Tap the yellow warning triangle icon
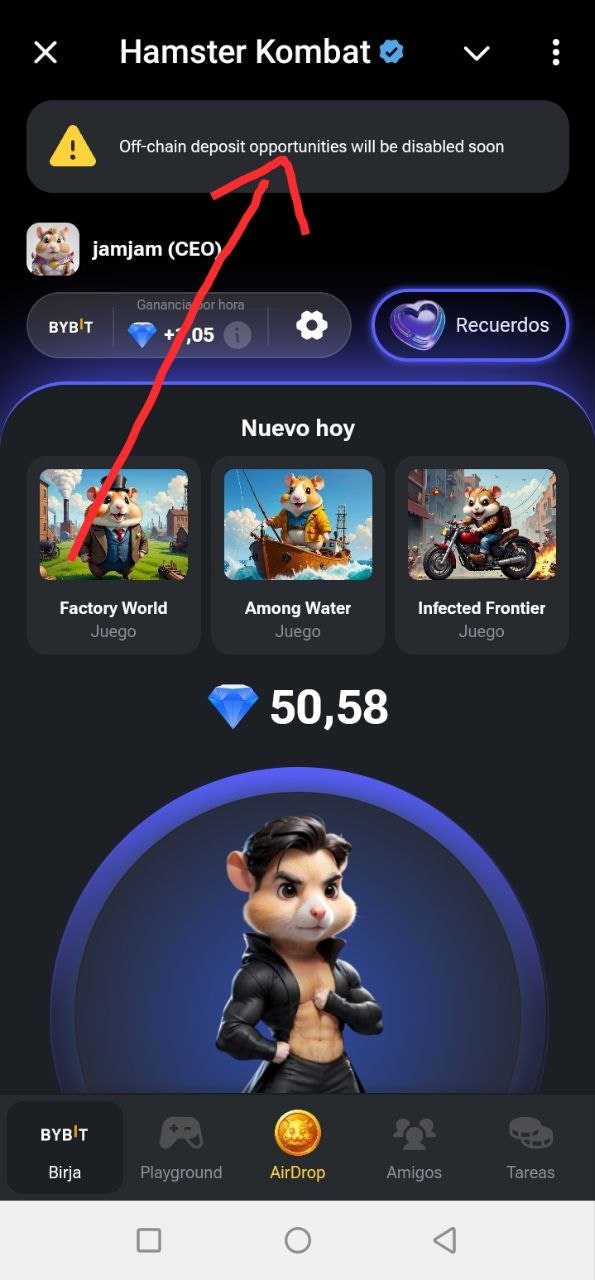The image size is (595, 1280). coord(72,147)
